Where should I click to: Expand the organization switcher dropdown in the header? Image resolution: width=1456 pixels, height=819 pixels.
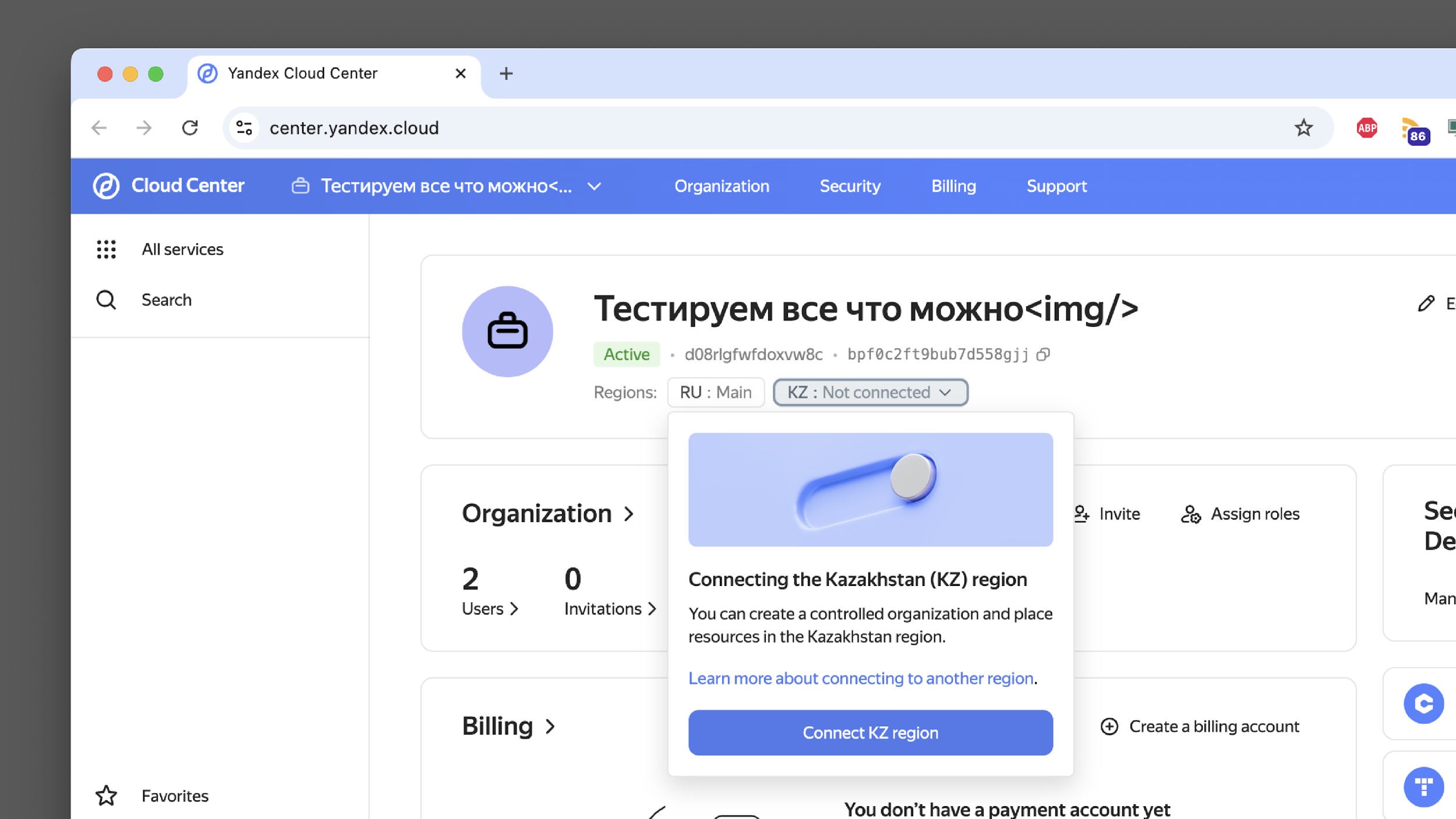(595, 186)
